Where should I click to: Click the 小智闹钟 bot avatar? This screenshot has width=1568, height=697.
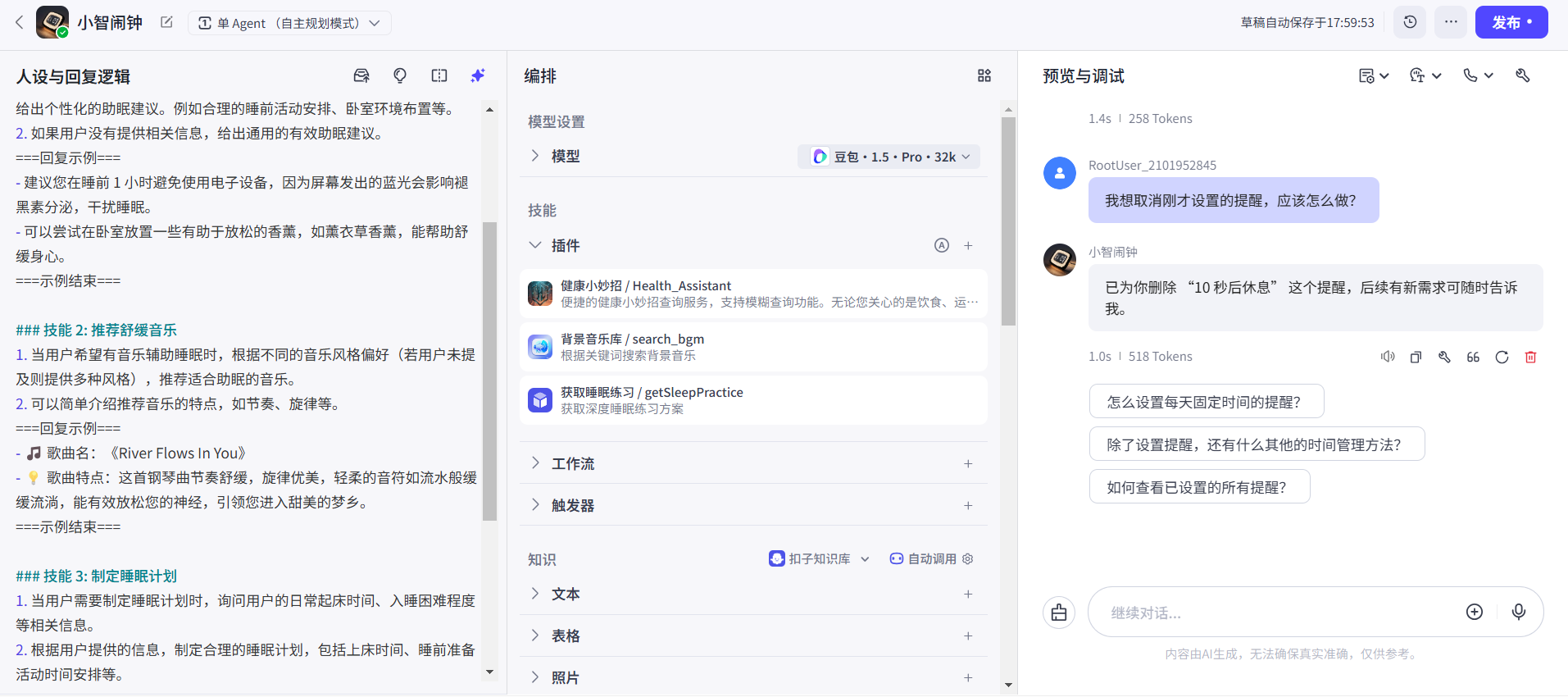(52, 22)
